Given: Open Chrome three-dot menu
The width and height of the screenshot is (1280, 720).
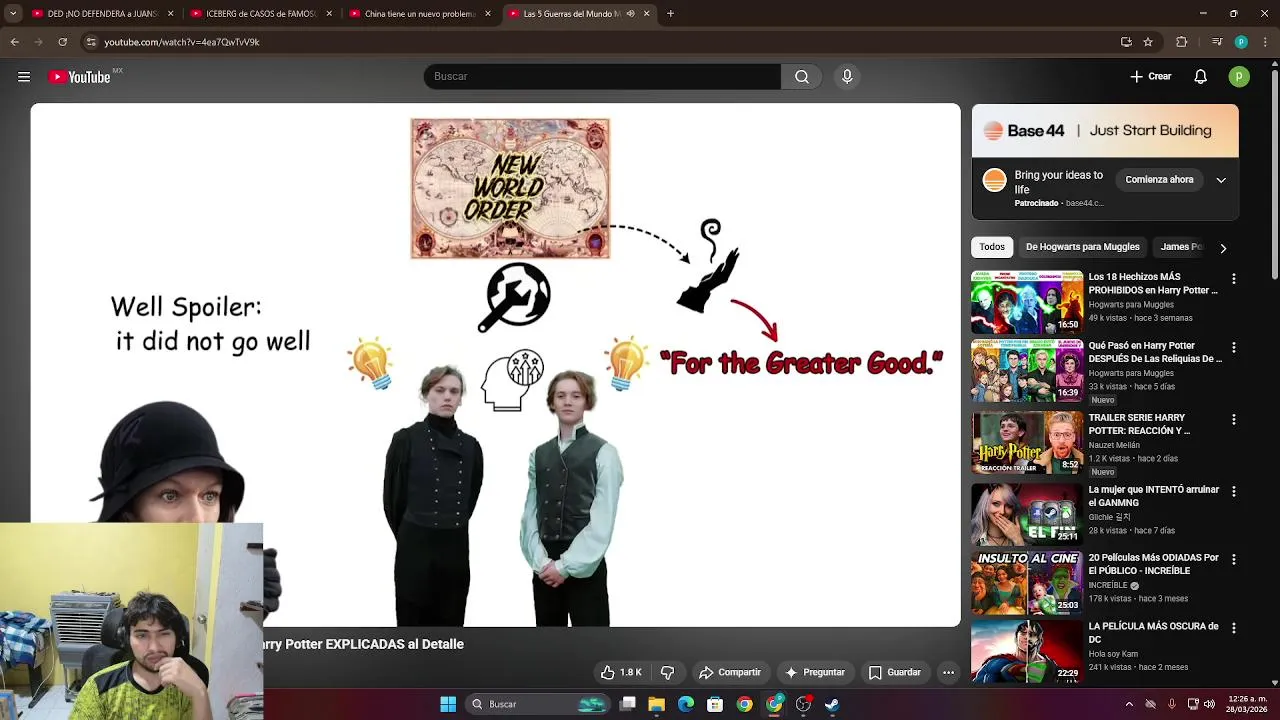Looking at the screenshot, I should (x=1266, y=42).
